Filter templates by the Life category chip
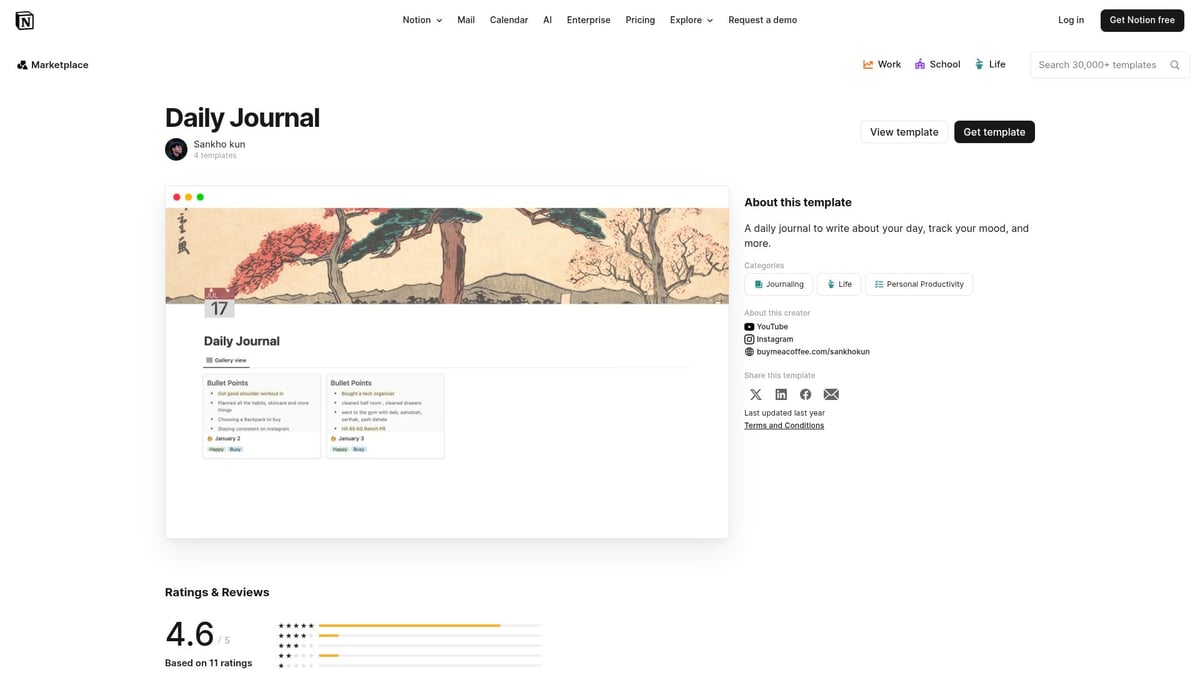The height and width of the screenshot is (675, 1200). [838, 284]
